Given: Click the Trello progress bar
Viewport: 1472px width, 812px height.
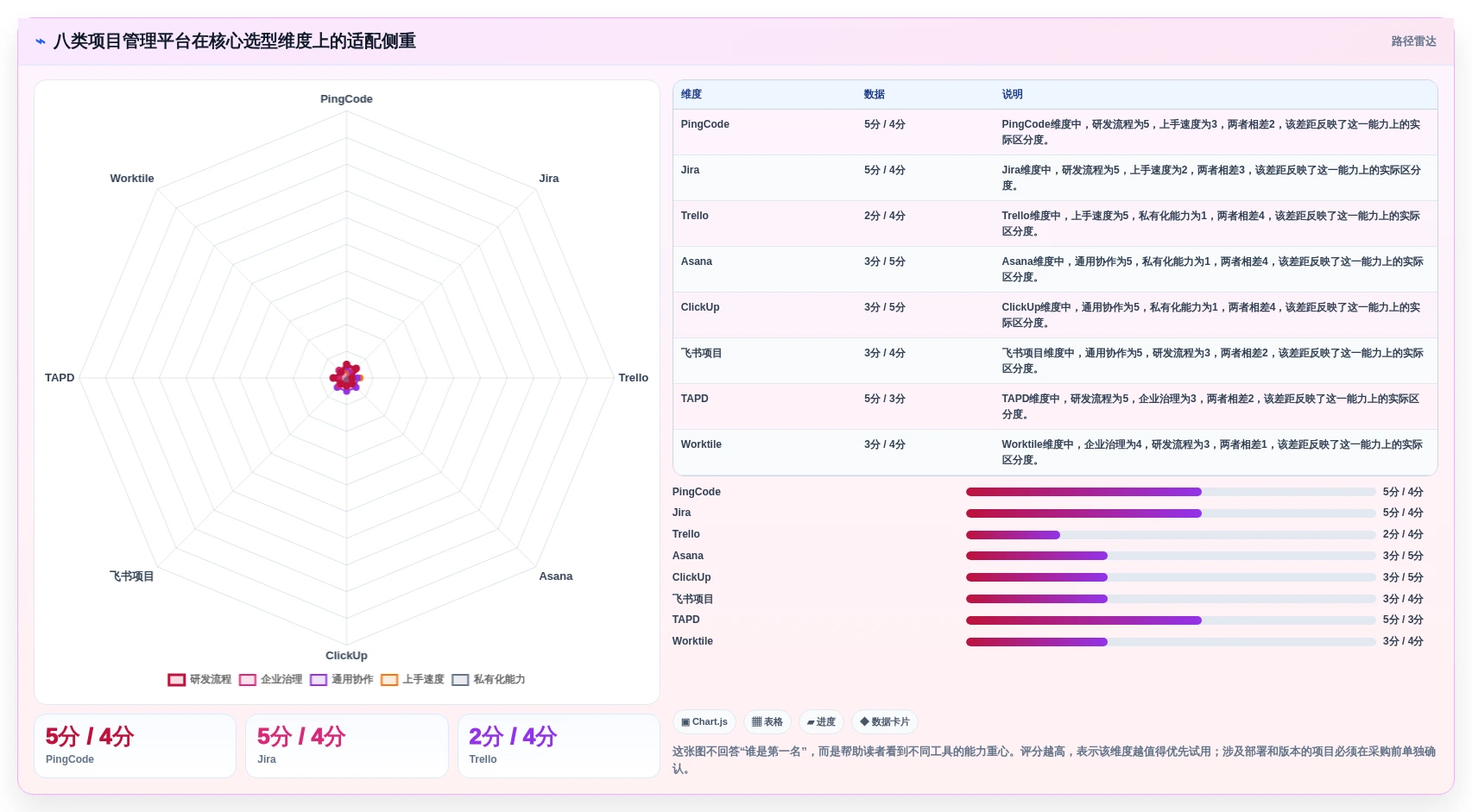Looking at the screenshot, I should pos(1171,535).
